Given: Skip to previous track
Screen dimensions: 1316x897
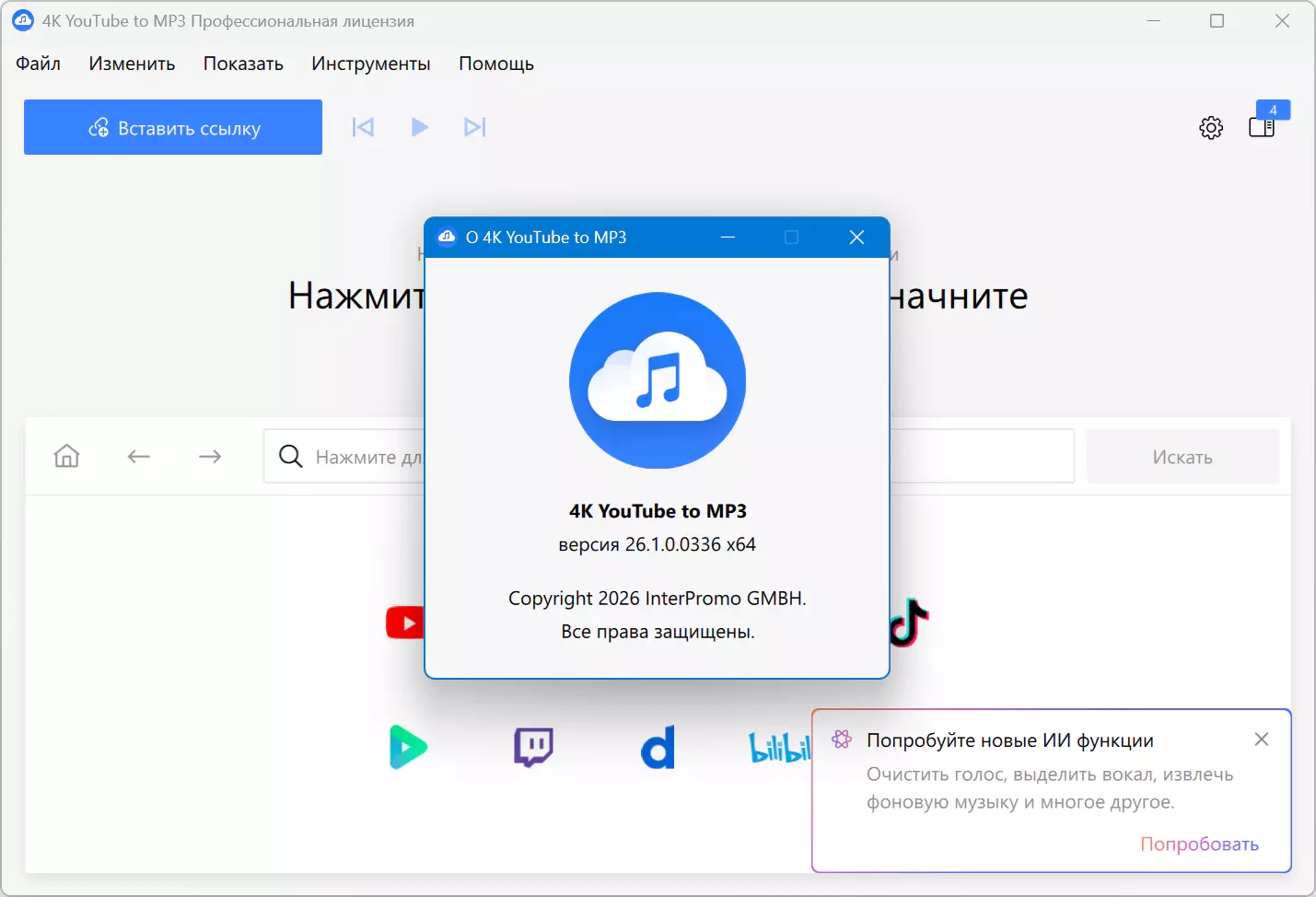Looking at the screenshot, I should 363,127.
